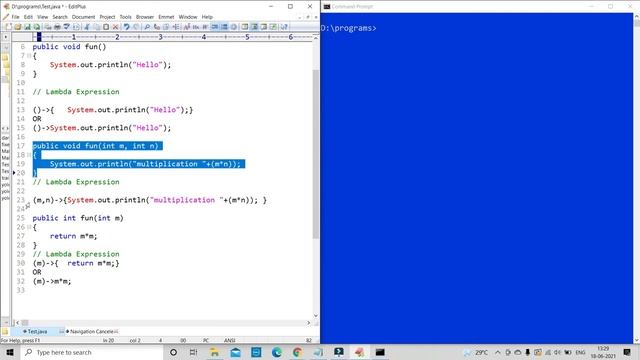Click the 'PC' line-ending status bar entry
Viewport: 640px width, 360px height.
206,340
